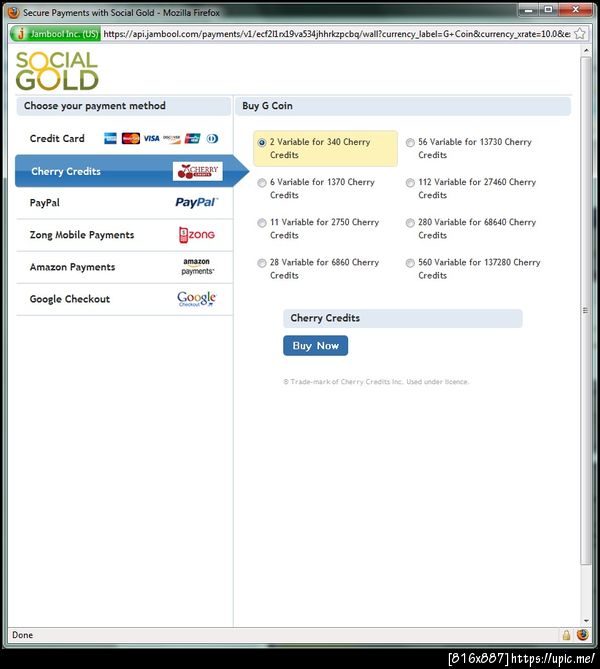Screen dimensions: 600x669
Task: Click the 'Done' status bar text
Action: (23, 635)
